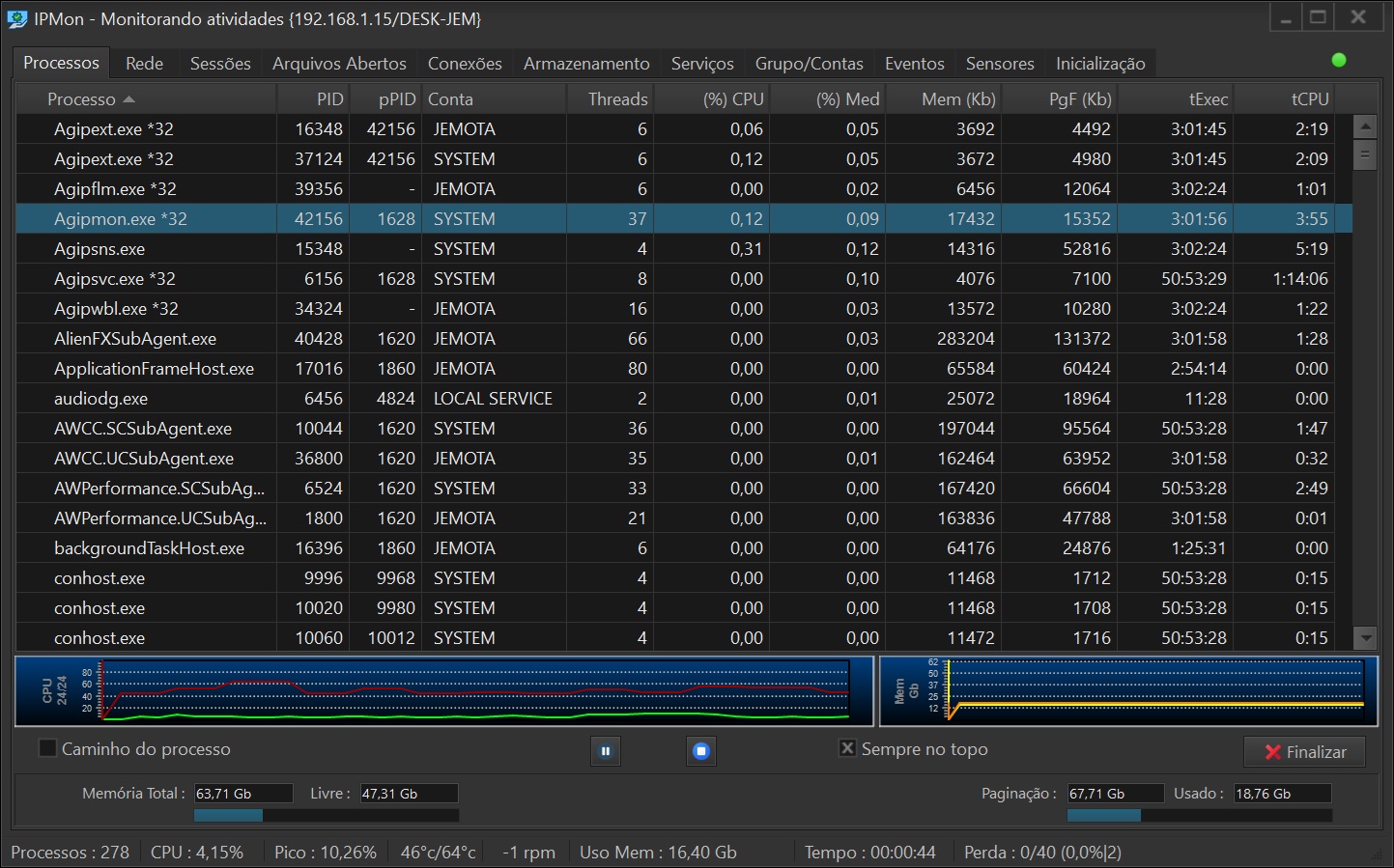
Task: Open the Rede tab
Action: coord(144,64)
